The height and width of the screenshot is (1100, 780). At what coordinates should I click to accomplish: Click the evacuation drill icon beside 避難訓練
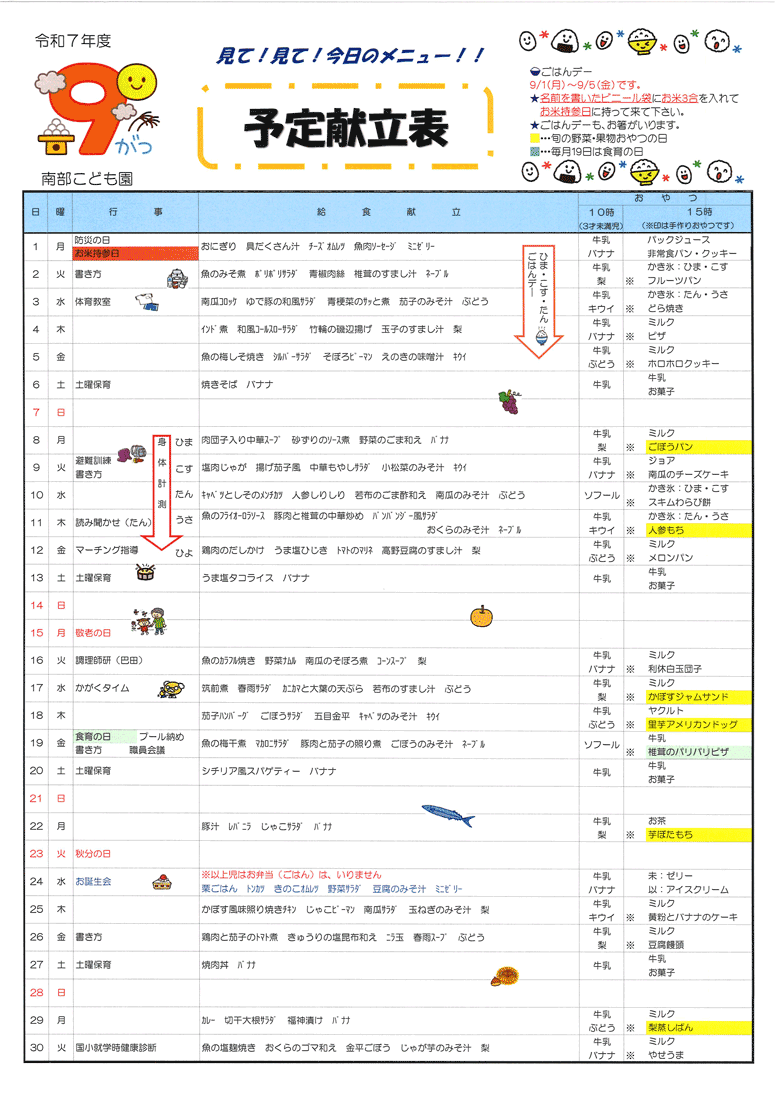tap(131, 455)
